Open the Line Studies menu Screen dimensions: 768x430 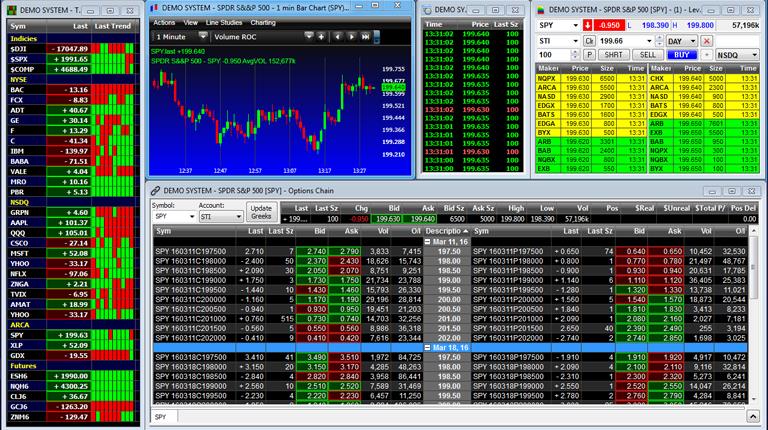[x=224, y=23]
